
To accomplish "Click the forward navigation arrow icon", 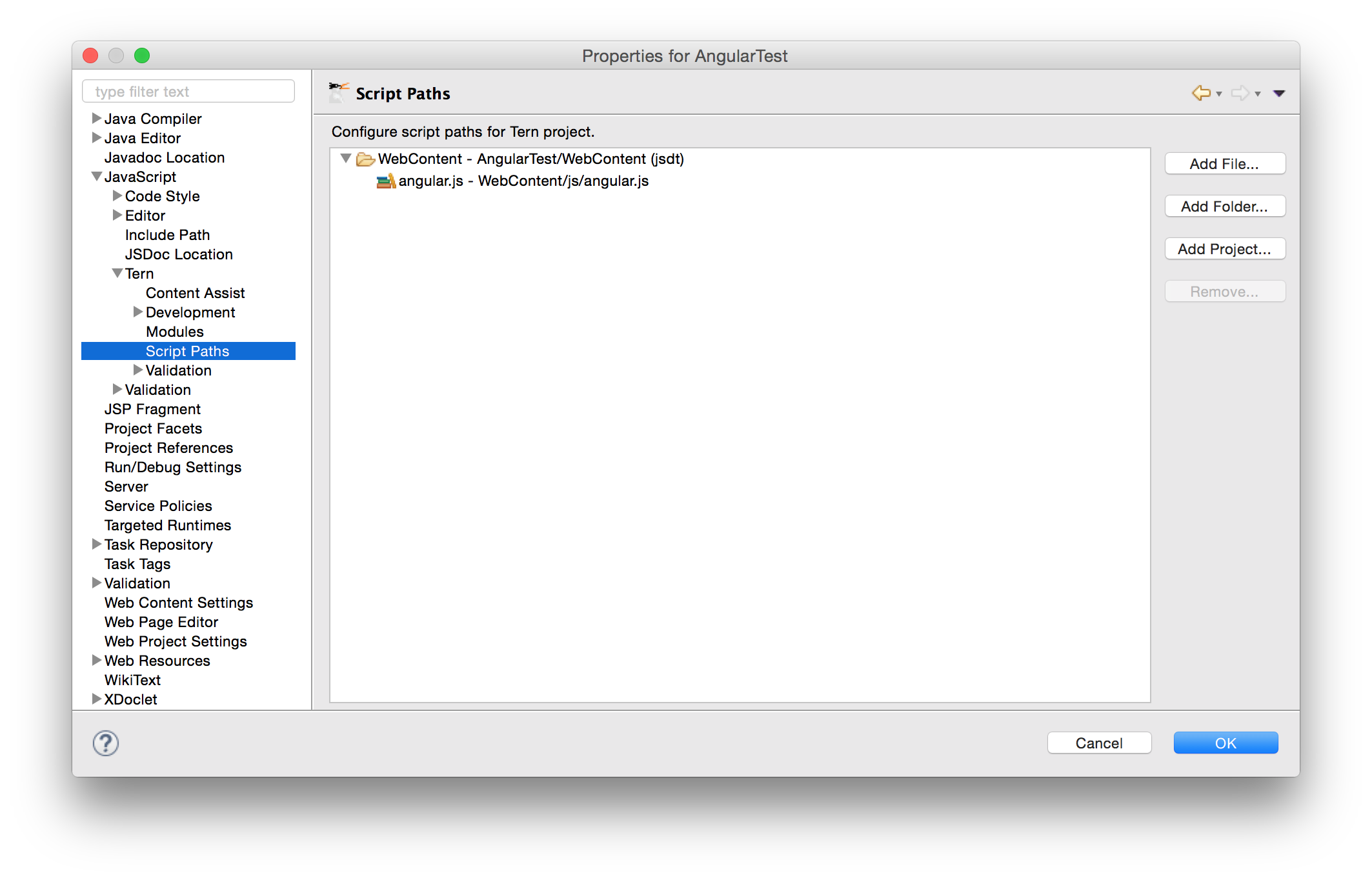I will [x=1240, y=93].
